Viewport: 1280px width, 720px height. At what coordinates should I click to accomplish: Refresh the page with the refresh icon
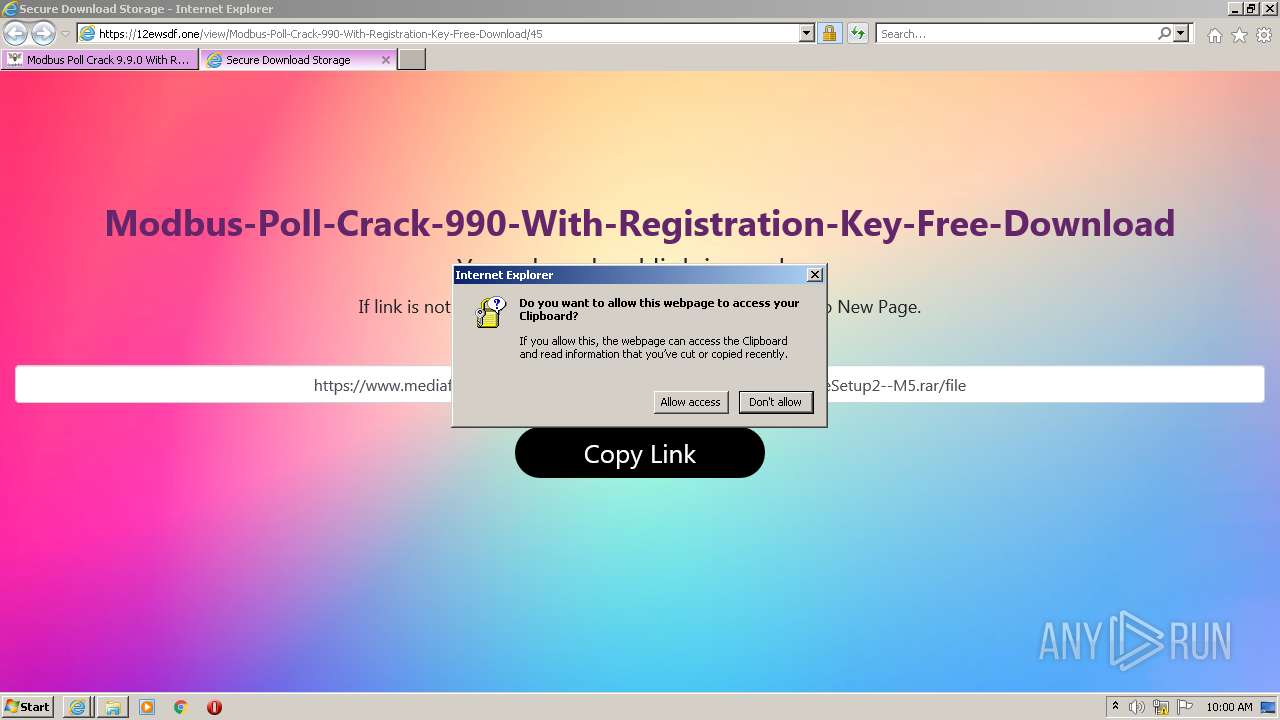857,33
